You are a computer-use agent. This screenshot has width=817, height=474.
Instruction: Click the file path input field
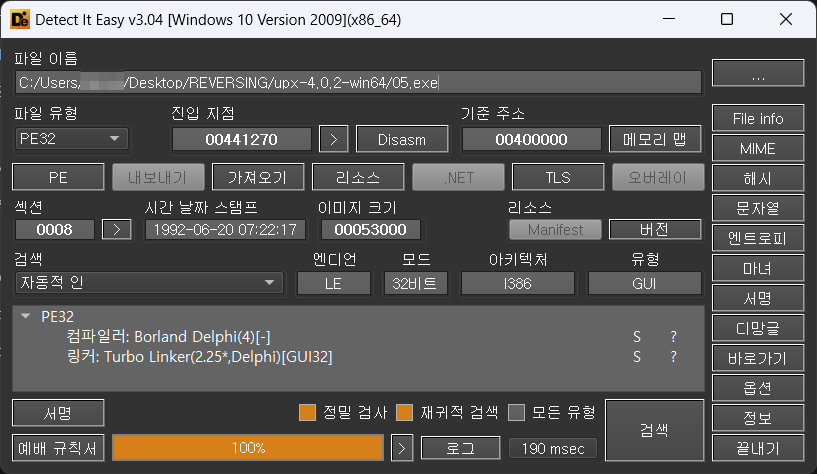pos(358,83)
